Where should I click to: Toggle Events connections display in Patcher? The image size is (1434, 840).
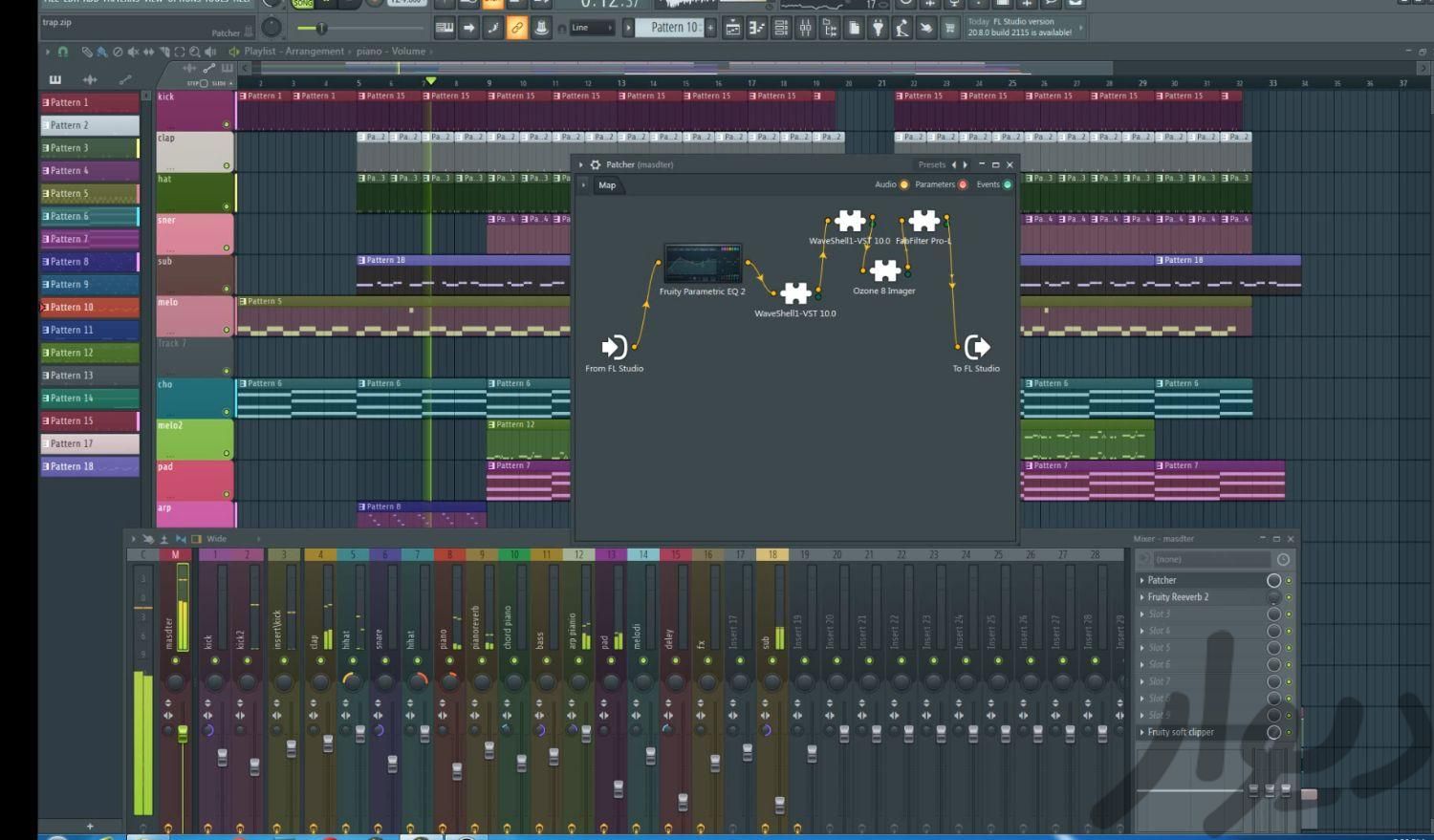(x=1008, y=184)
